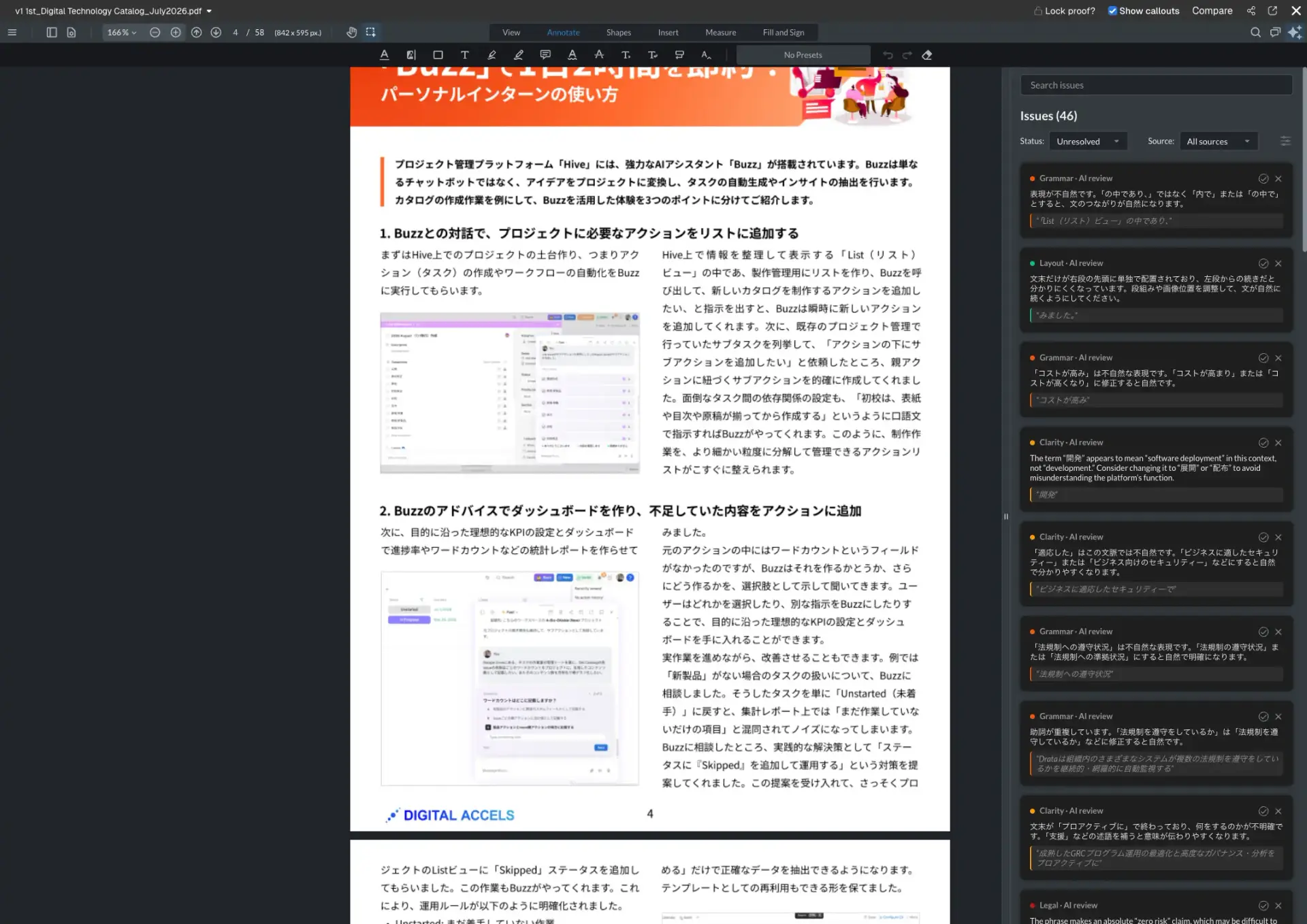Open the AI sparkle review icon
Screen dimensions: 1307x924
coord(1295,32)
